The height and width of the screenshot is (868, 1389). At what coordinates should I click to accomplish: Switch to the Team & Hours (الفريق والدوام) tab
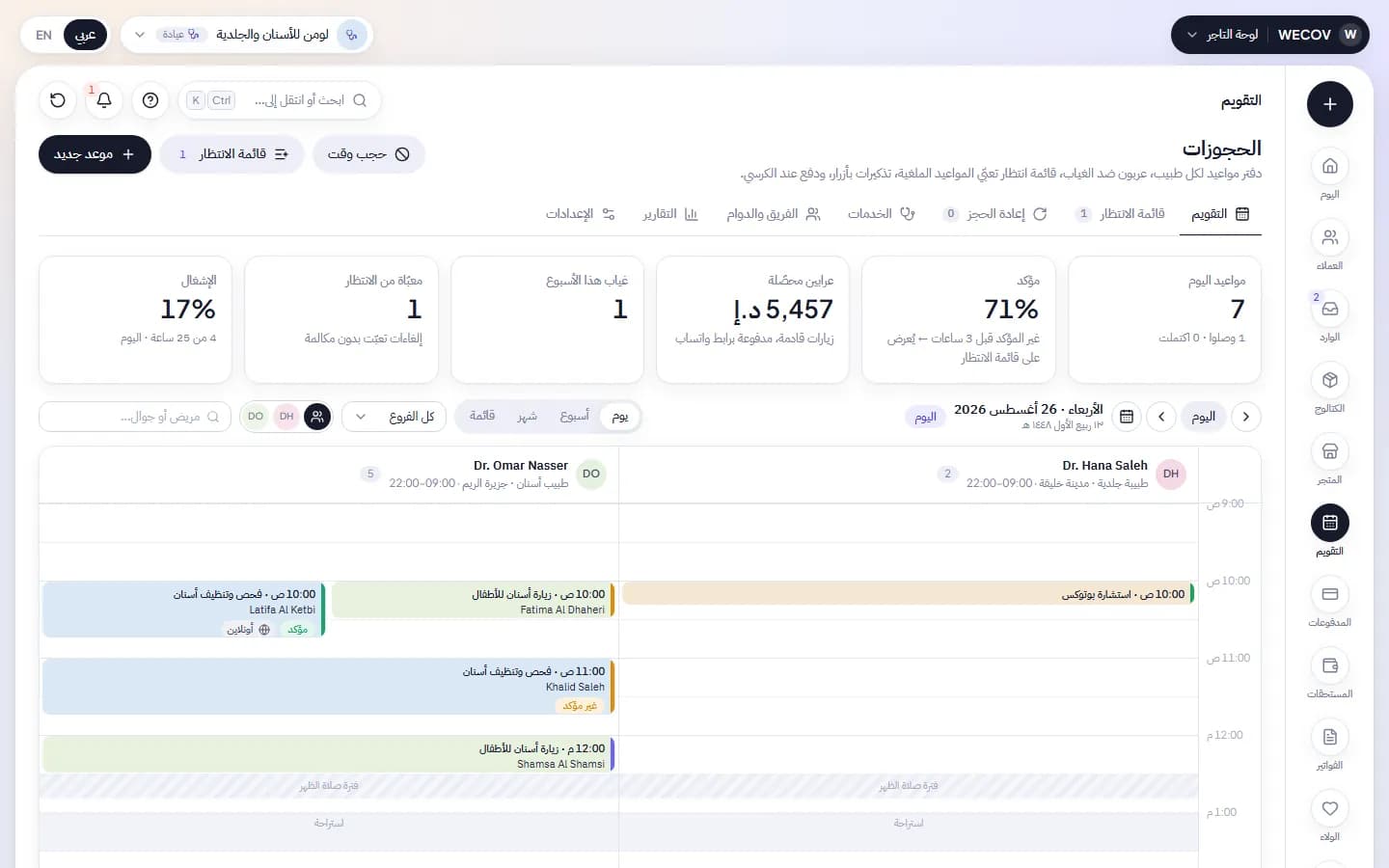(x=774, y=214)
